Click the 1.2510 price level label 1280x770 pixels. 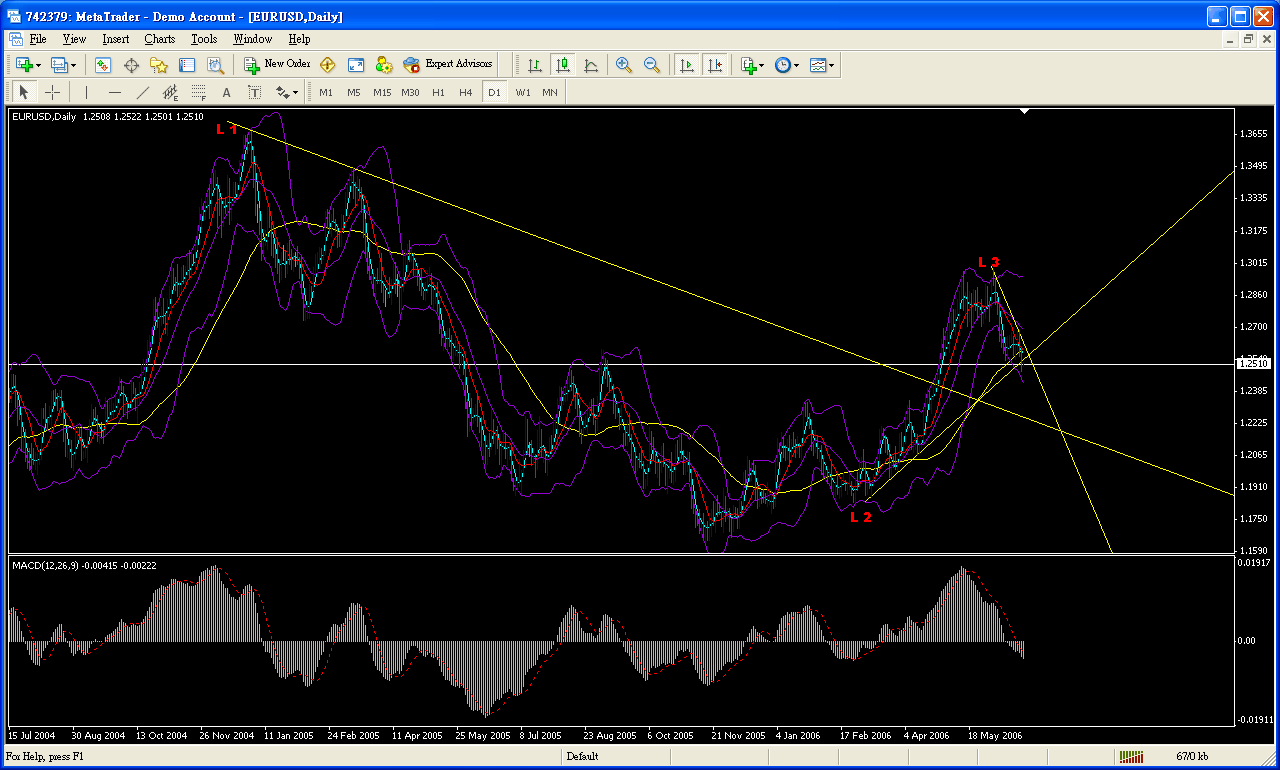coord(1254,364)
